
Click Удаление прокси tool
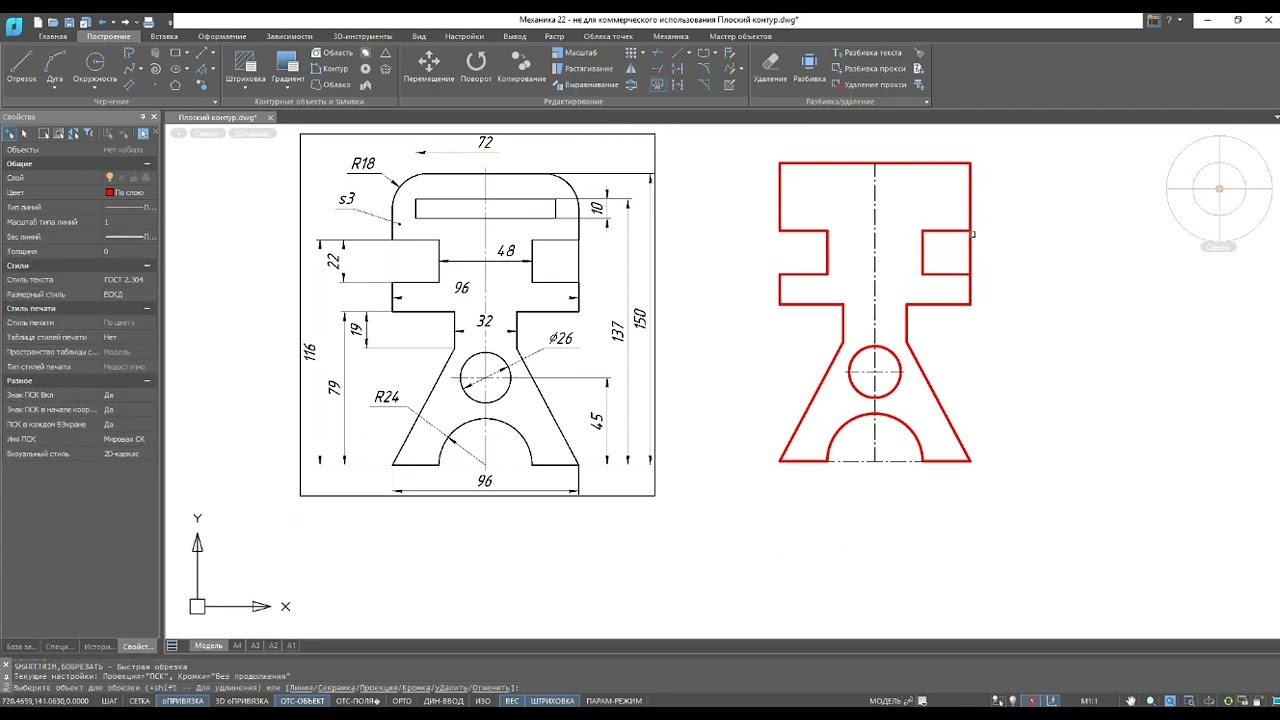point(868,85)
